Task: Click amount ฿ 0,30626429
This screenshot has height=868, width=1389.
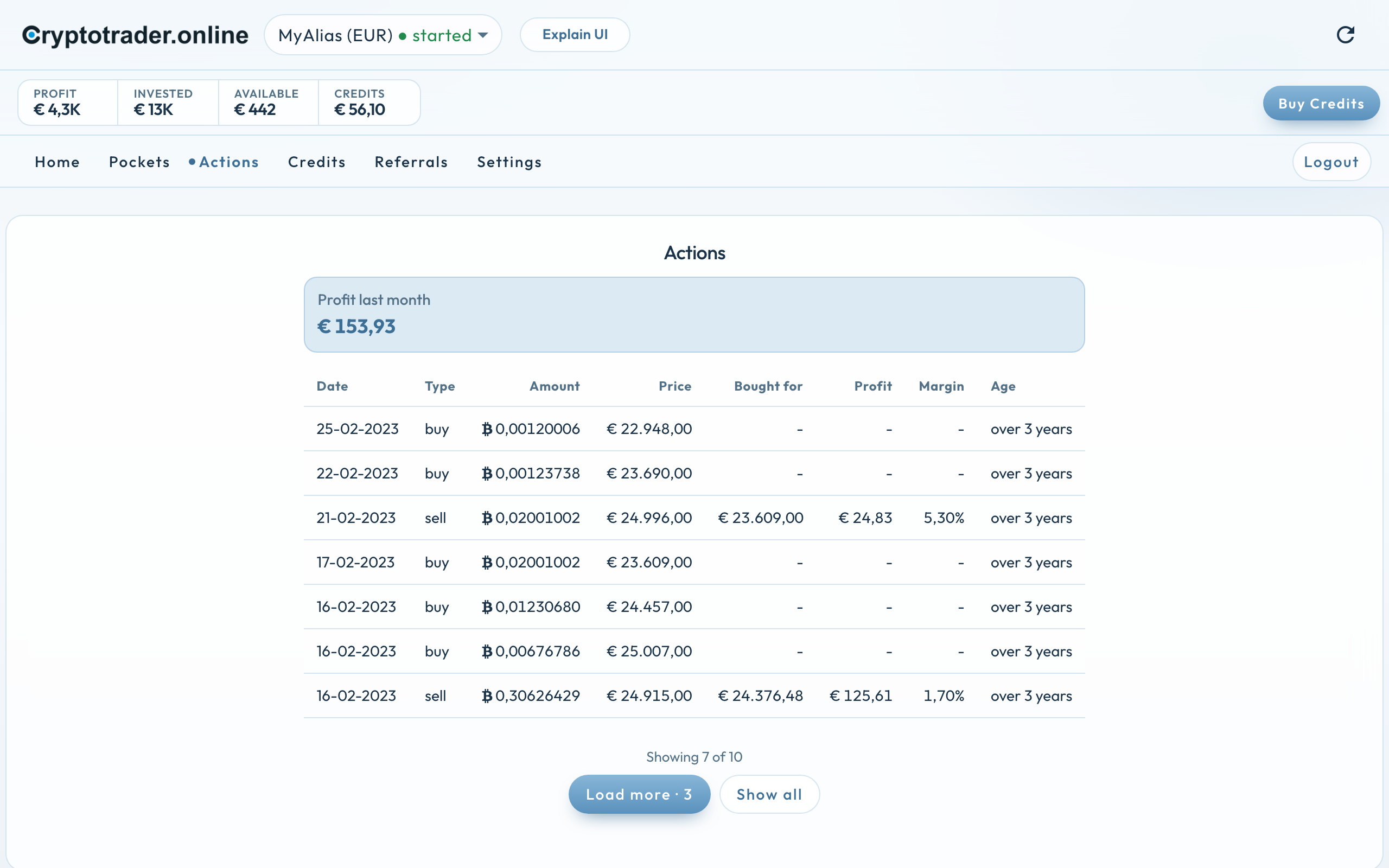Action: tap(531, 696)
